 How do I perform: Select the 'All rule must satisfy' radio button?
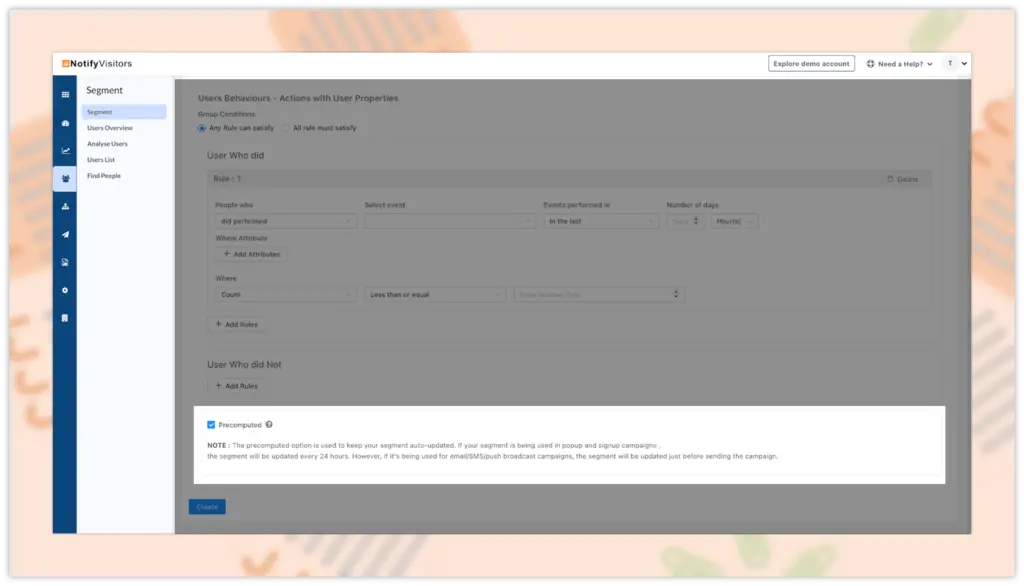285,128
